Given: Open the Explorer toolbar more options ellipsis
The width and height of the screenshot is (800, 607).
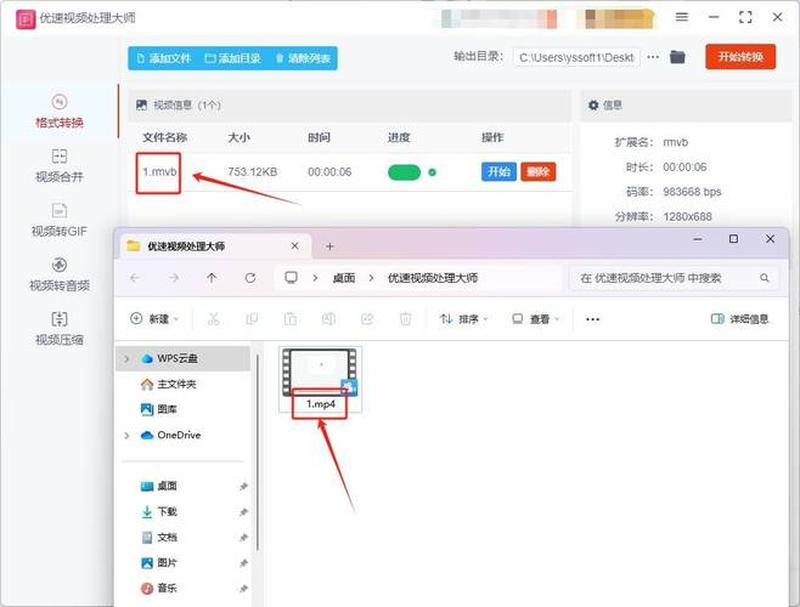Looking at the screenshot, I should point(592,319).
